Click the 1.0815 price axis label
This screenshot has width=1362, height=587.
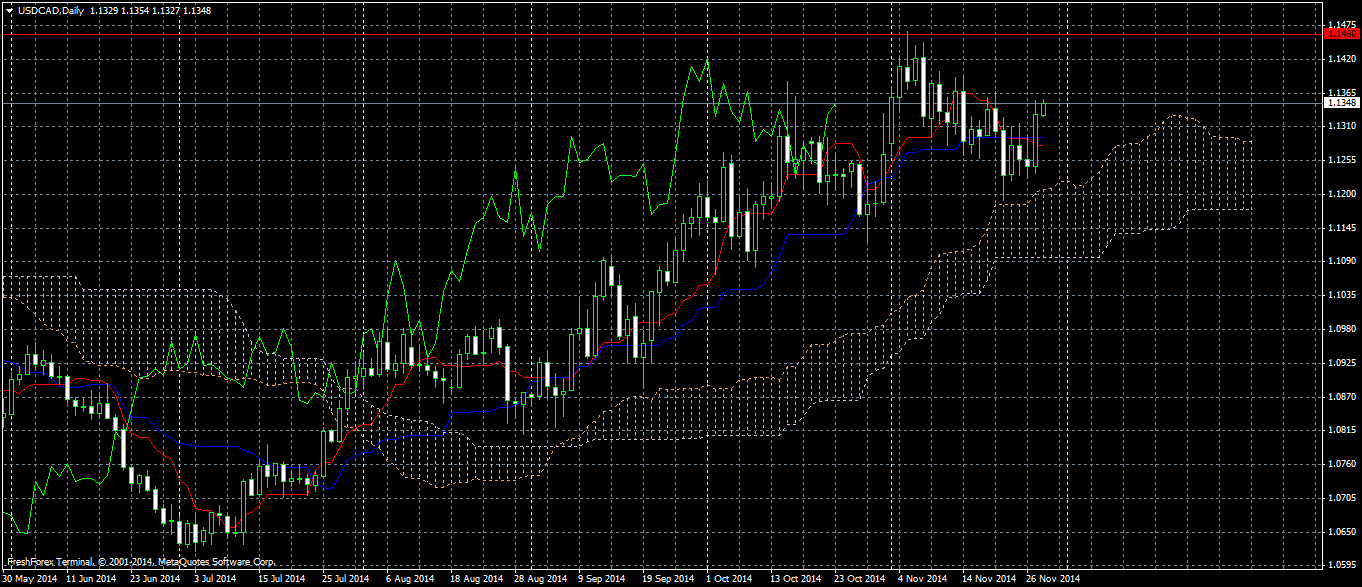point(1341,430)
